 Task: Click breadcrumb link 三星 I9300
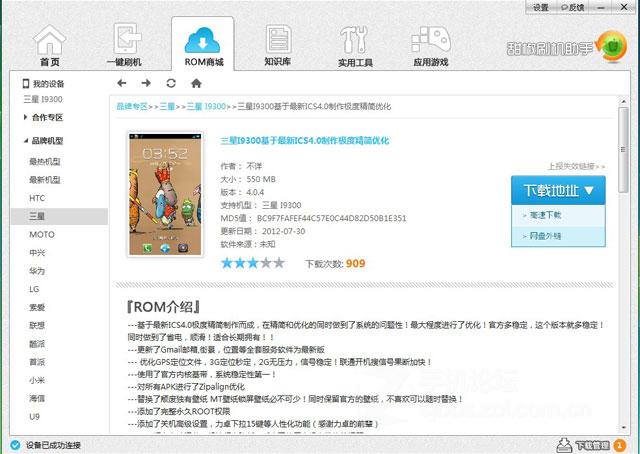pos(206,107)
